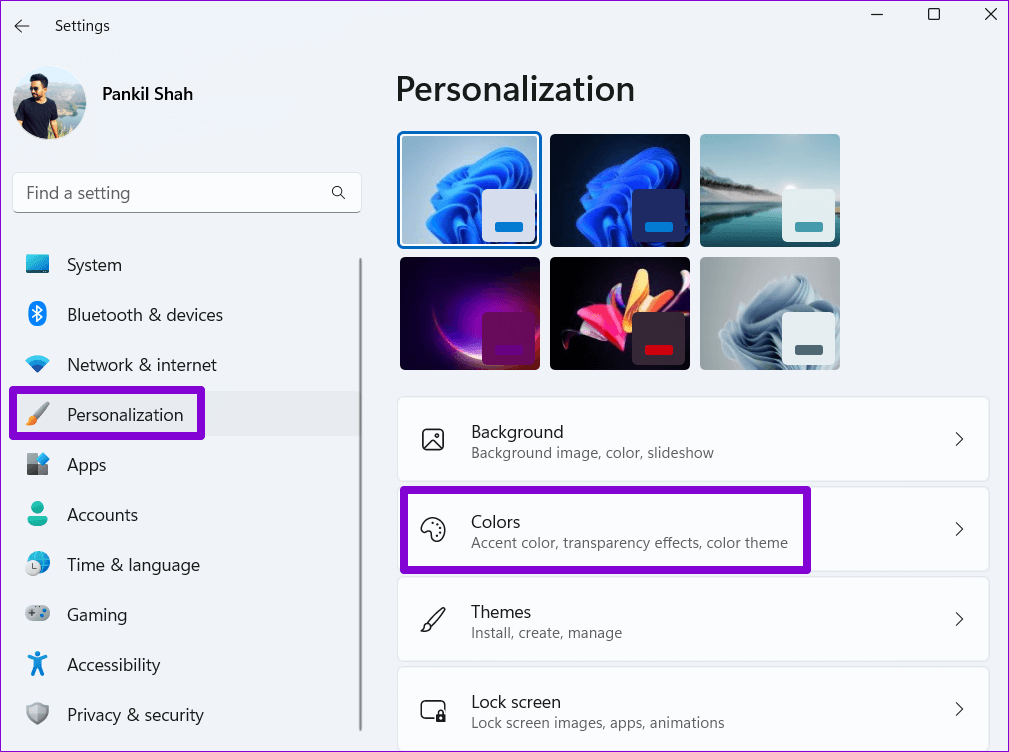Click the Lock screen icon

433,710
